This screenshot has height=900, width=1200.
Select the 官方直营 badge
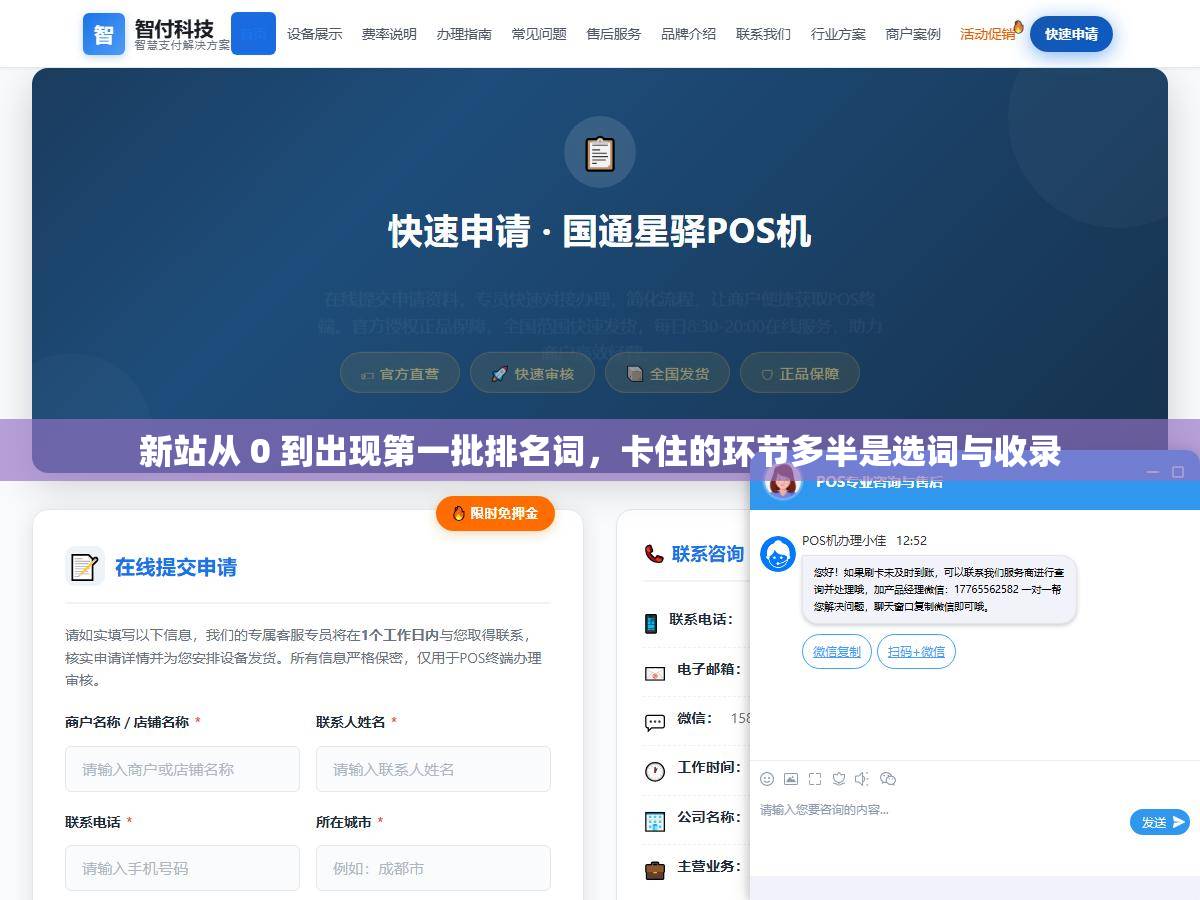point(400,373)
